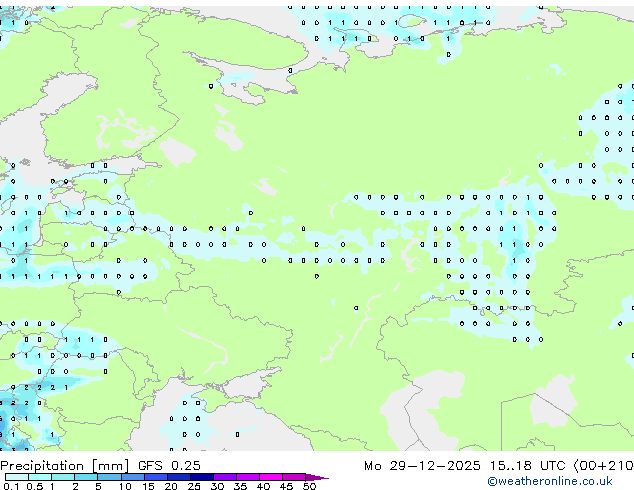Click the 'Precipitation' title text

tap(42, 466)
